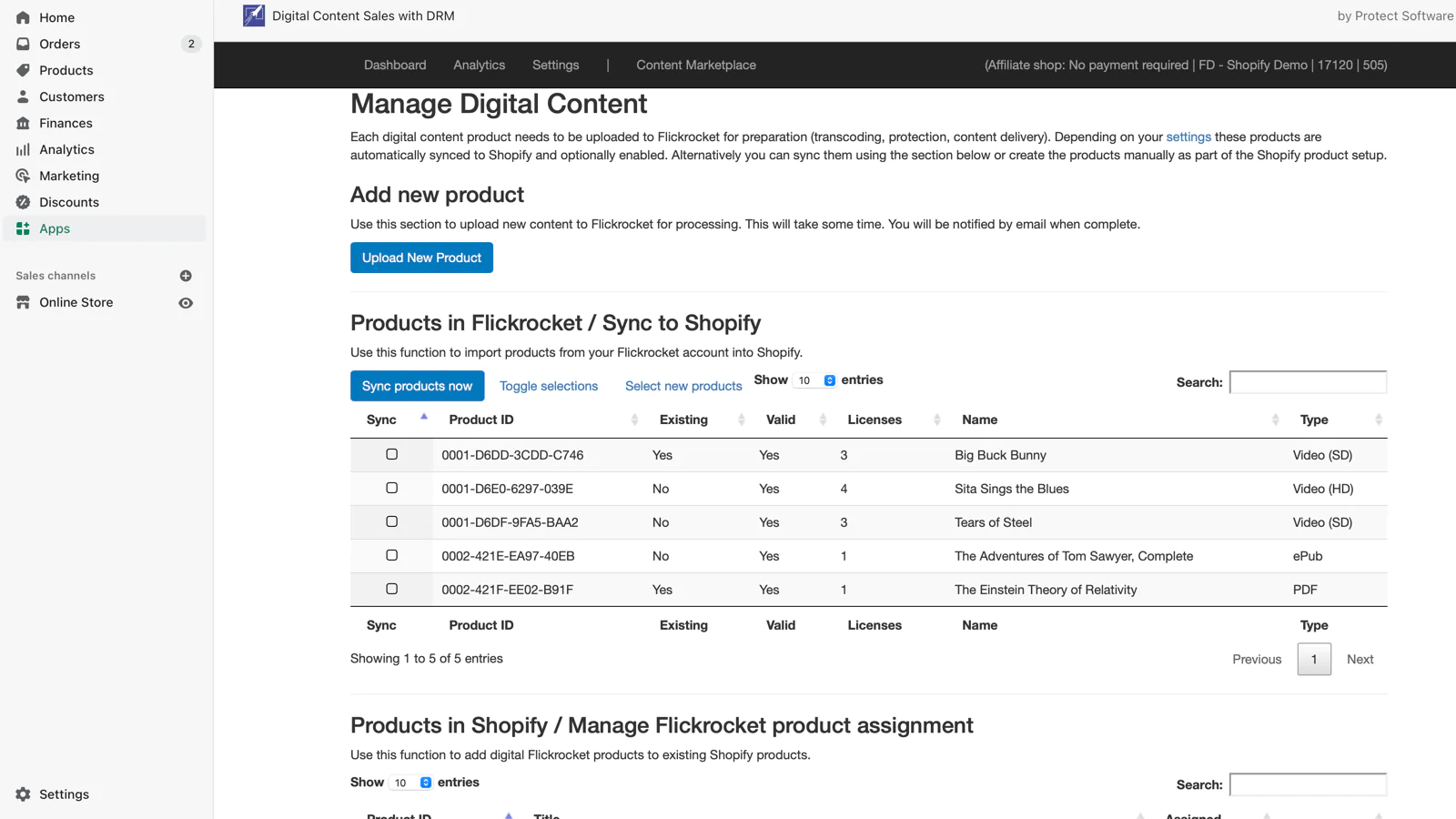Add a sales channel with plus icon
Image resolution: width=1456 pixels, height=819 pixels.
(186, 276)
